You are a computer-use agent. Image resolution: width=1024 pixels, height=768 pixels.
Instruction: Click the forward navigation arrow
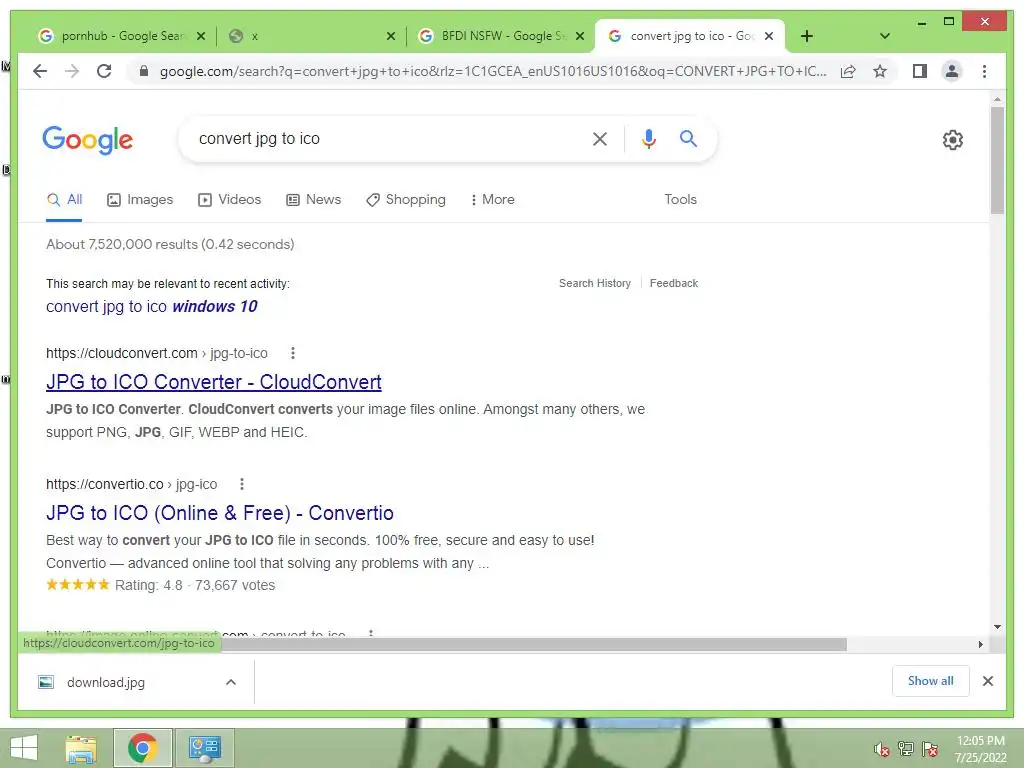pos(72,71)
